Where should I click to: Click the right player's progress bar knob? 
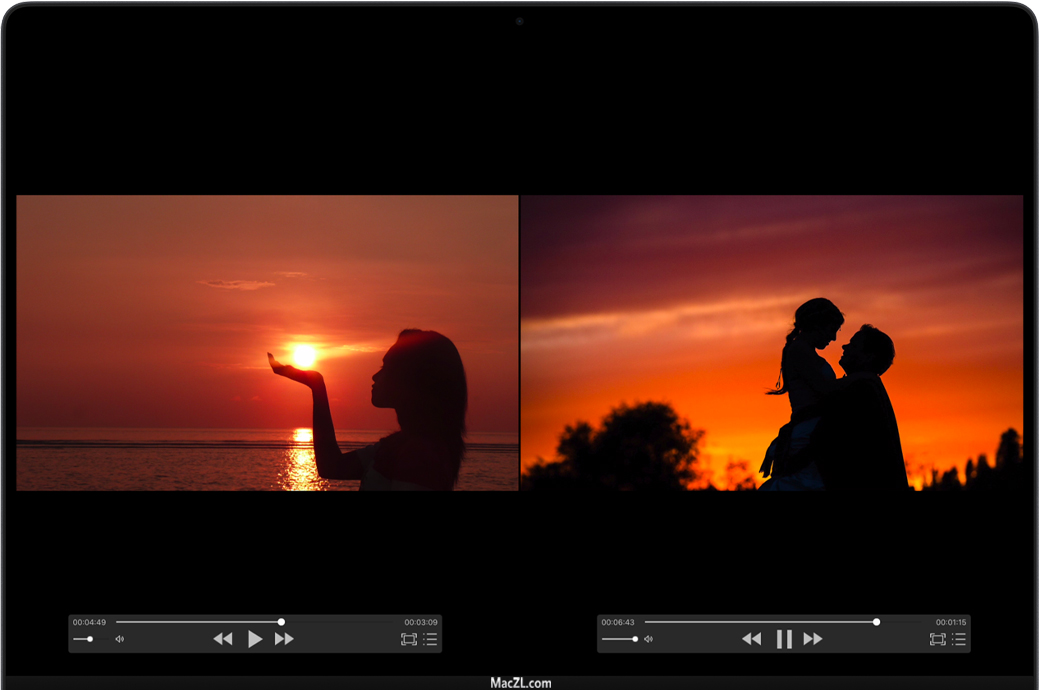876,622
